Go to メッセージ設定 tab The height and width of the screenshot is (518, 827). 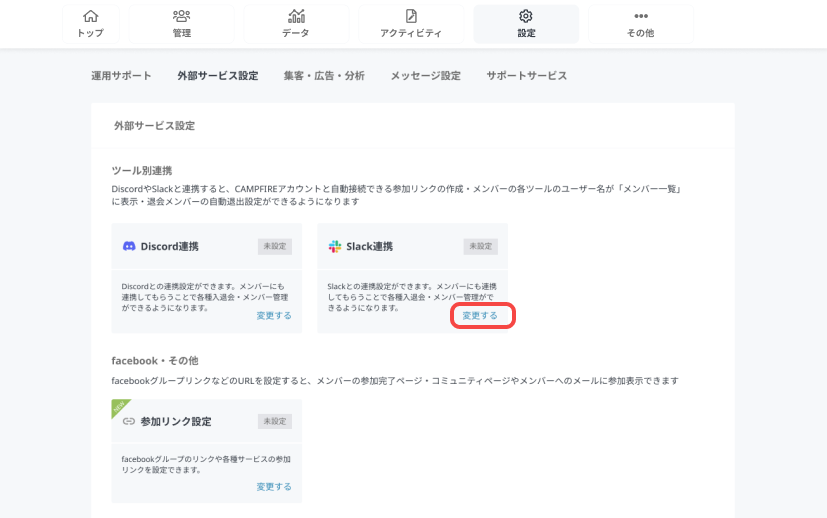pyautogui.click(x=425, y=76)
